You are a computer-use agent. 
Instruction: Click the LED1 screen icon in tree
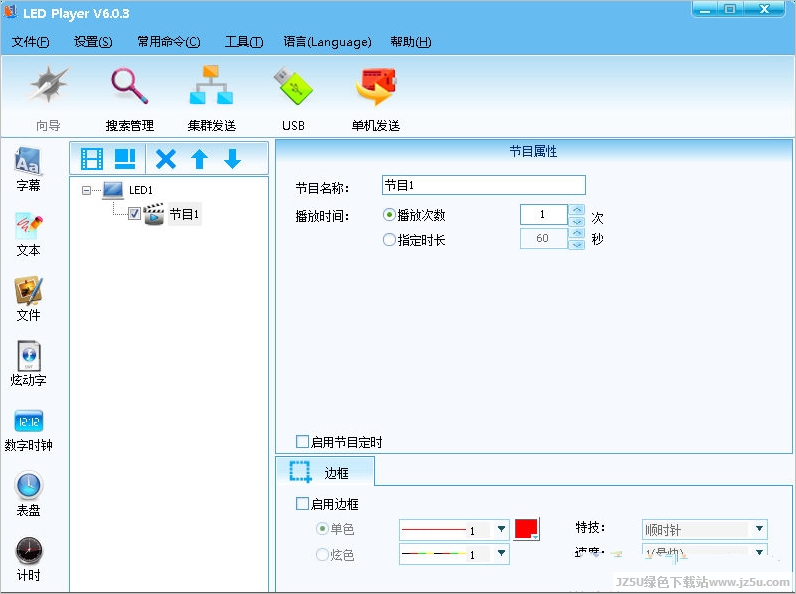113,190
